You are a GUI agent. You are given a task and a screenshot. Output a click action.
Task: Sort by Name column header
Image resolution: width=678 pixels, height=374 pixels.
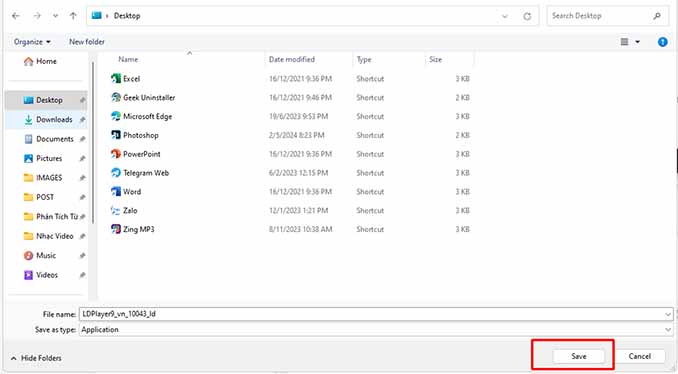pos(128,60)
